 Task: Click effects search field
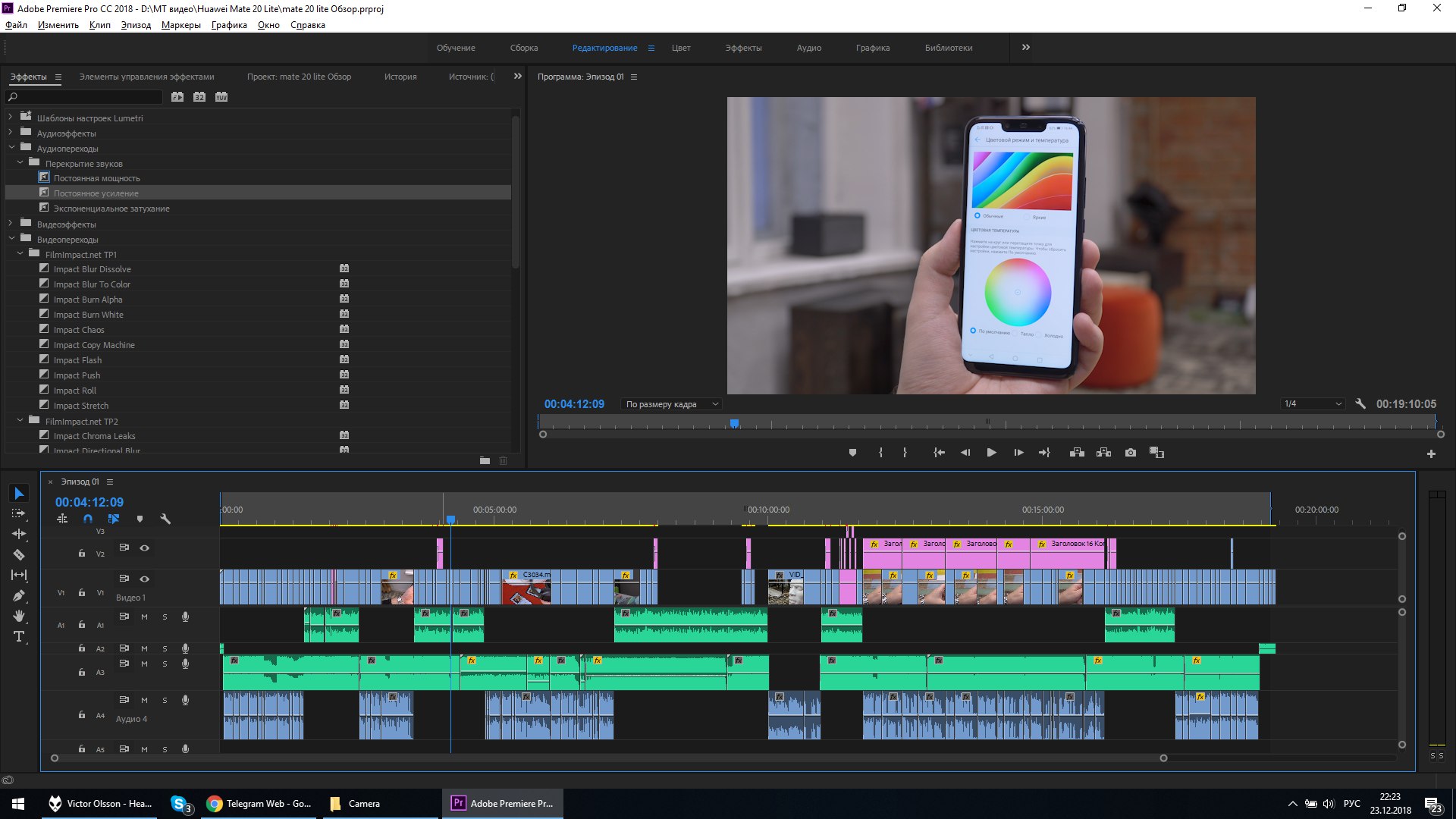84,97
